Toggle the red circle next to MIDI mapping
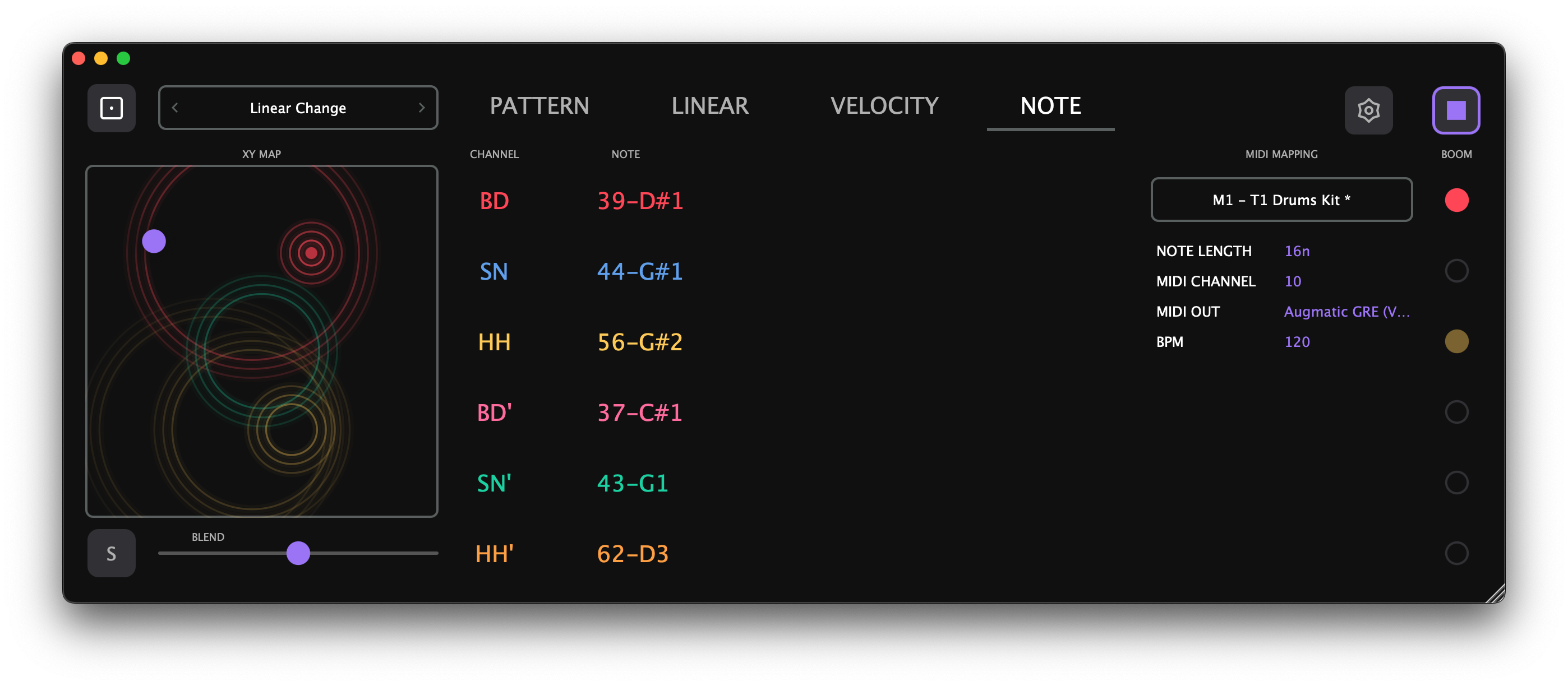Screen dimensions: 1568x686 (x=1456, y=200)
